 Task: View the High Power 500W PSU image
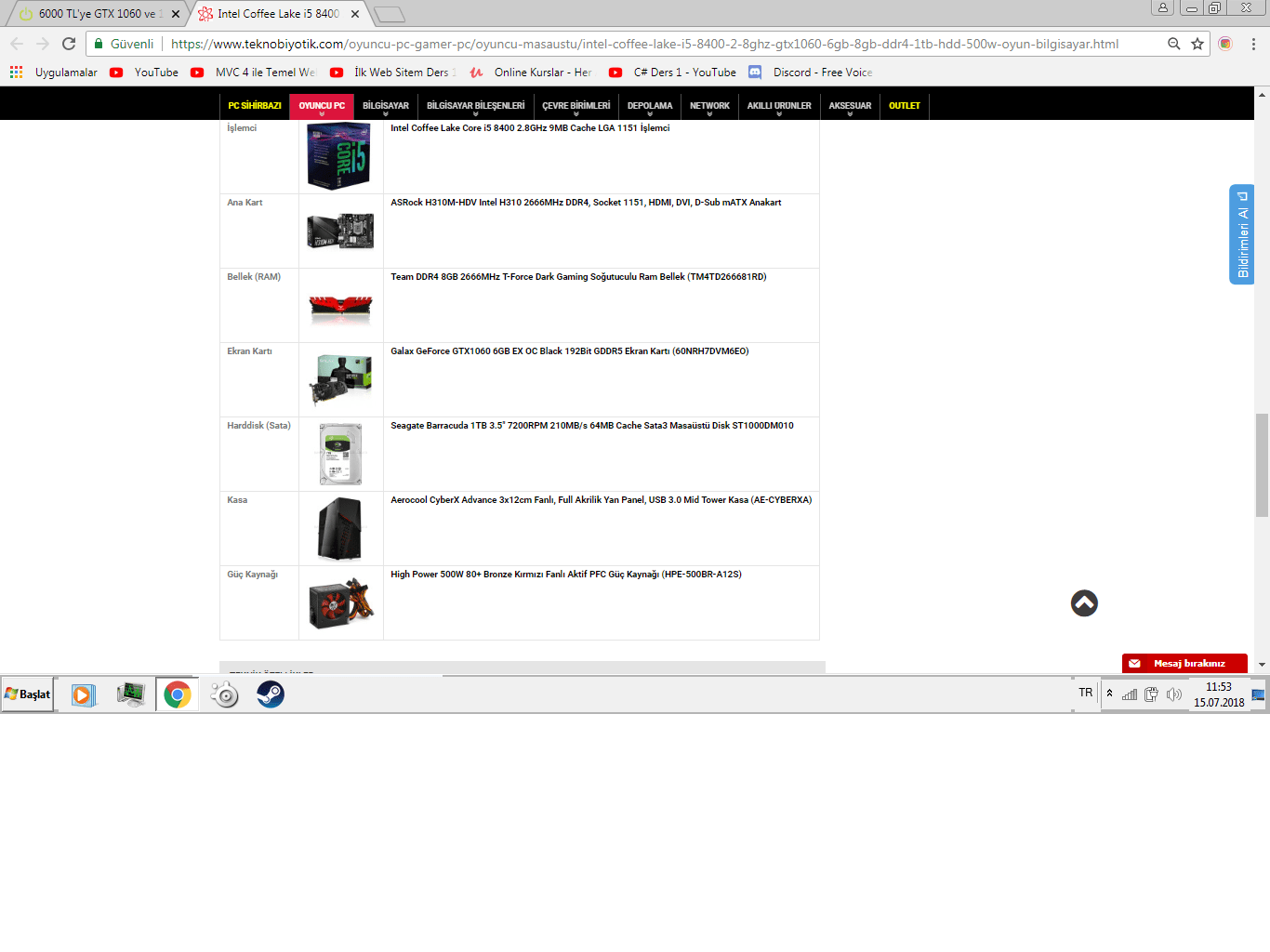[340, 602]
